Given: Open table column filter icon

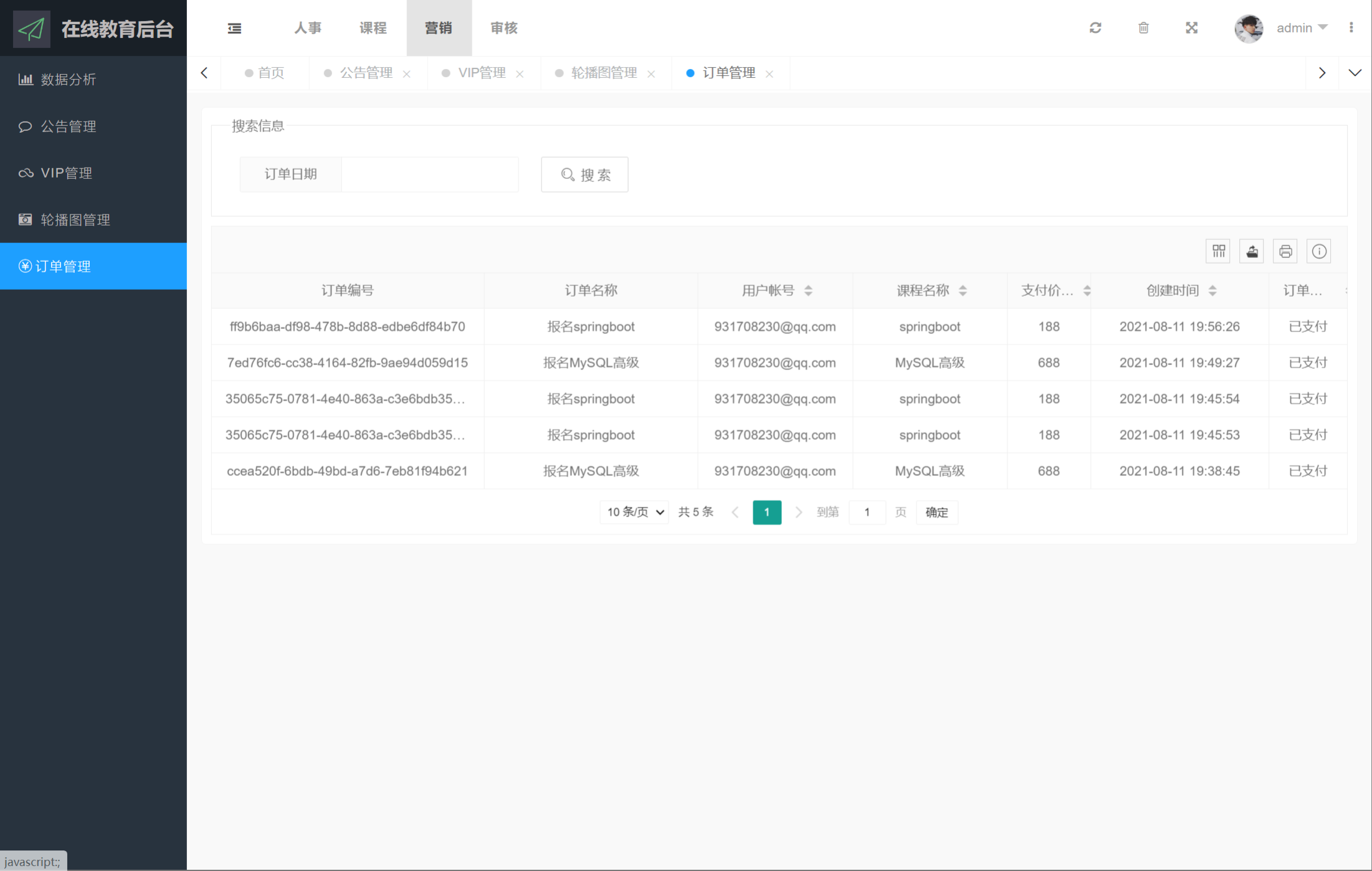Looking at the screenshot, I should tap(1218, 252).
